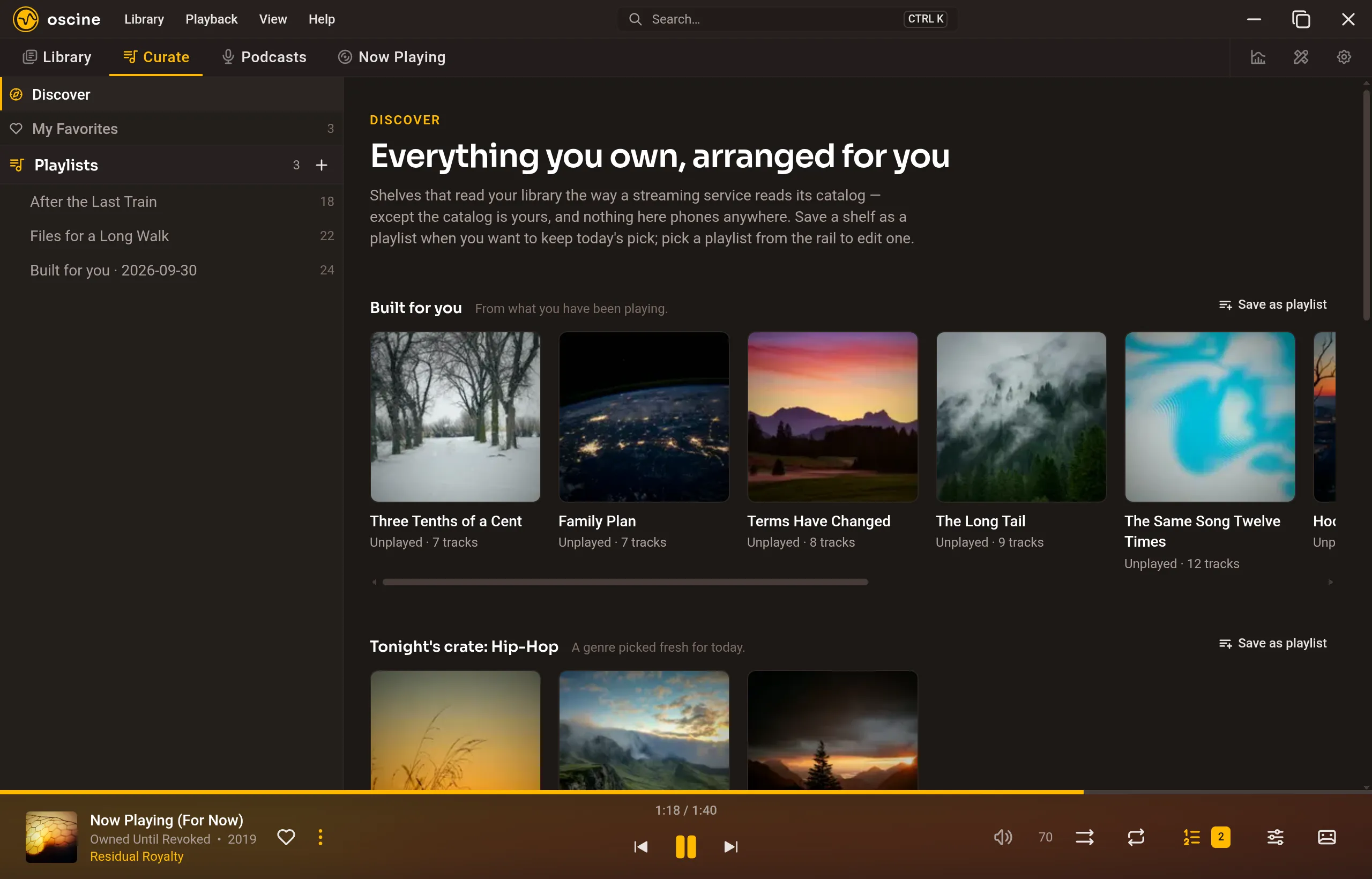Viewport: 1372px width, 879px height.
Task: Open the Library menu
Action: 144,19
